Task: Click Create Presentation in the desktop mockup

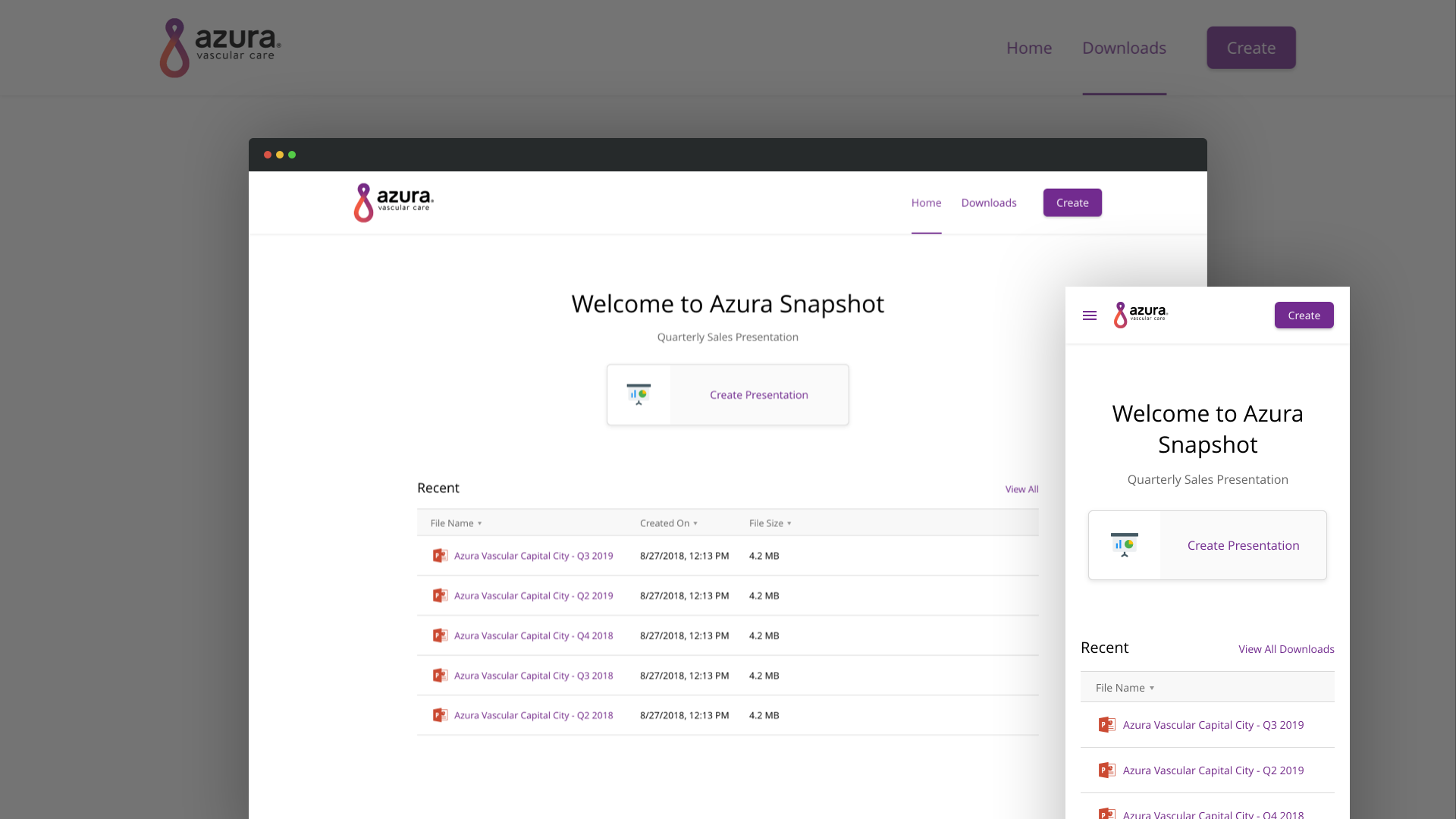Action: (x=758, y=395)
